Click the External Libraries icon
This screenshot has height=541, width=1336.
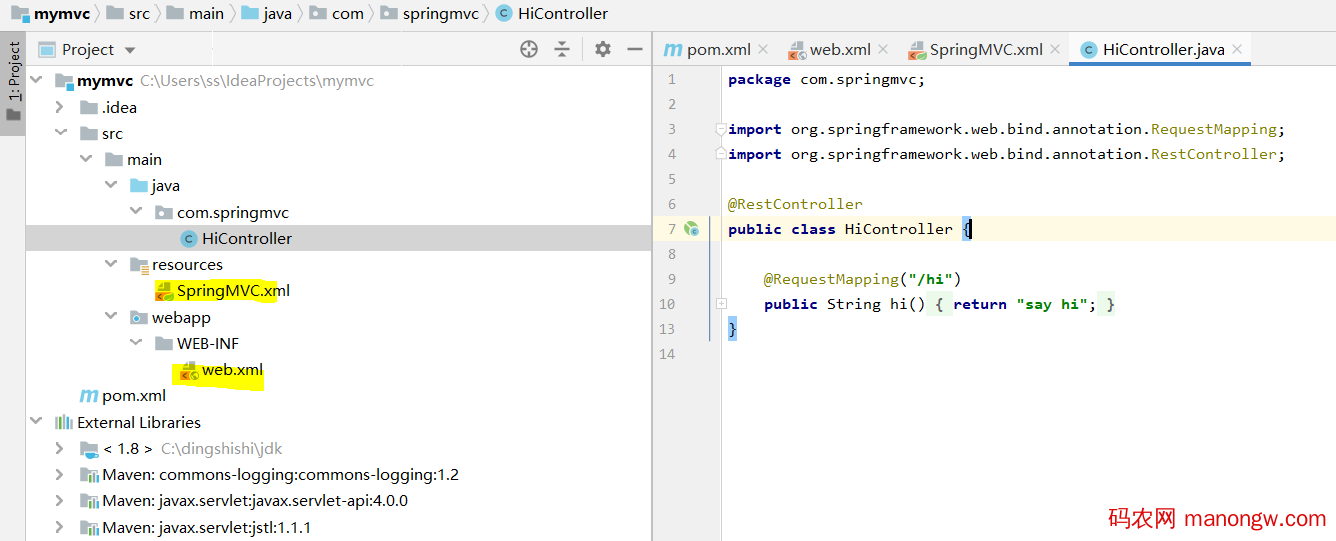(x=63, y=422)
